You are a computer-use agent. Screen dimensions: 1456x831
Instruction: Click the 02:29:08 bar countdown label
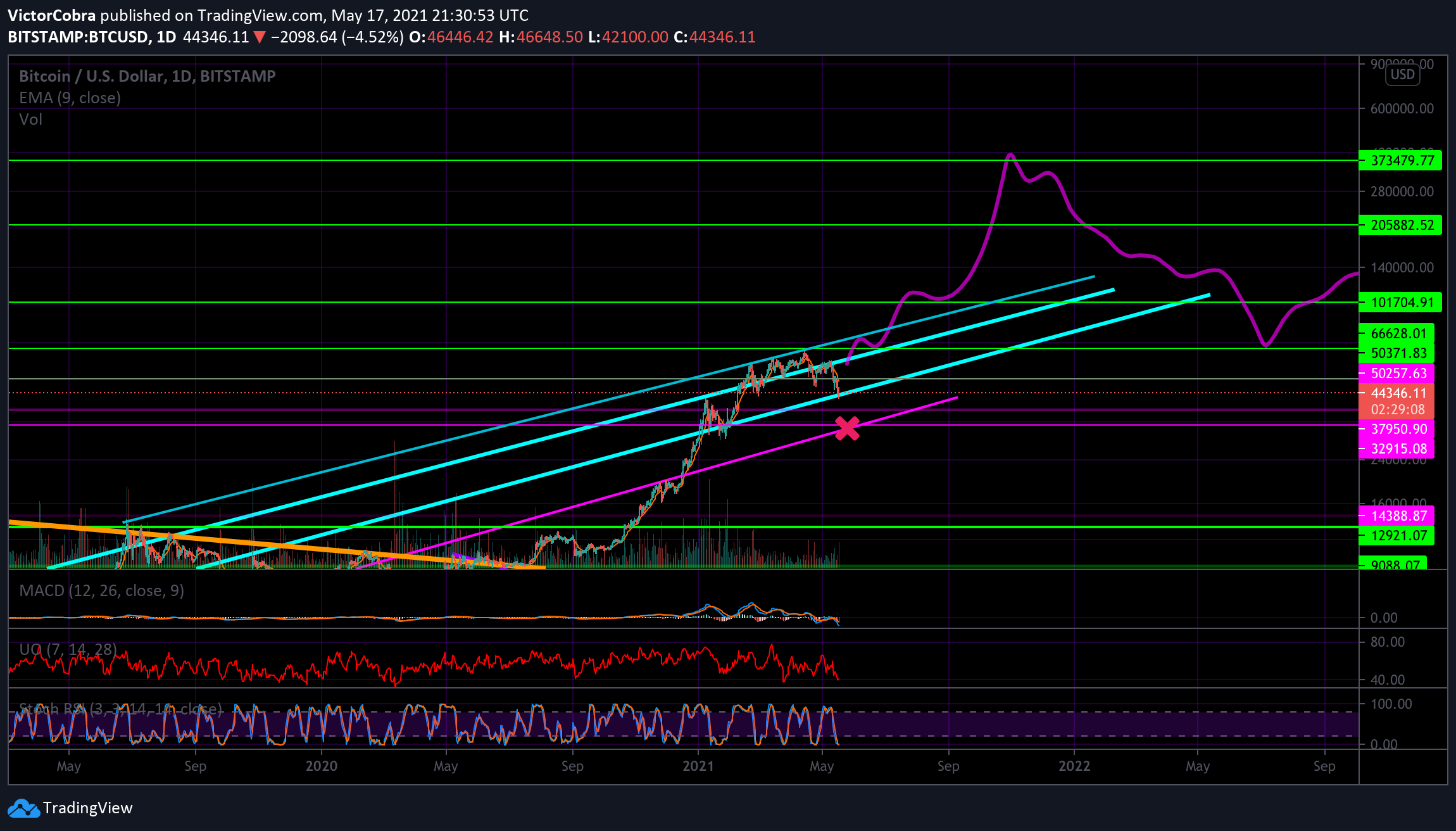[x=1397, y=410]
